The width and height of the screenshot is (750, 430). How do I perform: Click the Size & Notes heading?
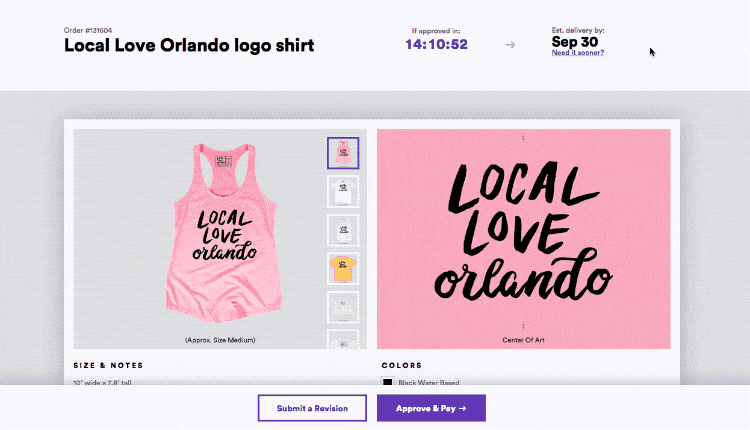[x=109, y=365]
